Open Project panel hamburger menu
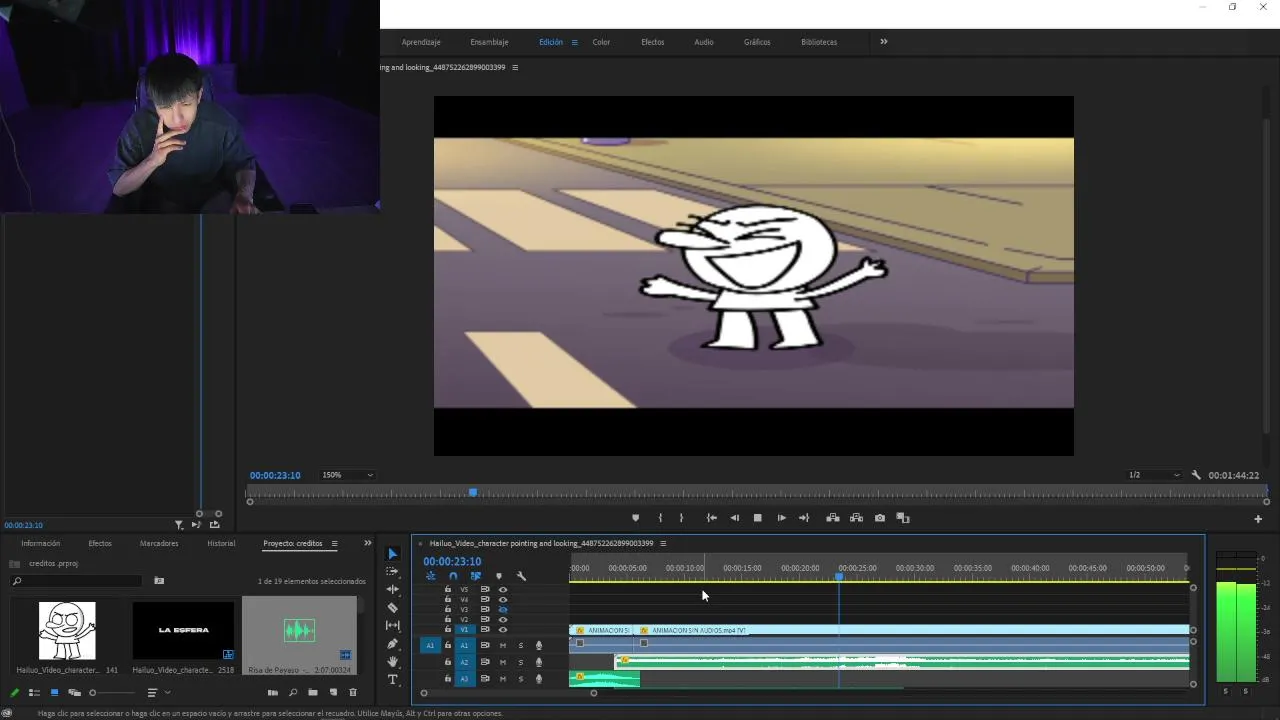1280x720 pixels. (x=334, y=543)
